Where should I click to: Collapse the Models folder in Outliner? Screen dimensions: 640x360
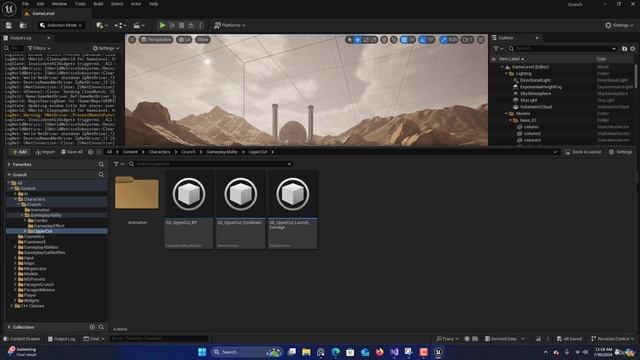coord(507,114)
